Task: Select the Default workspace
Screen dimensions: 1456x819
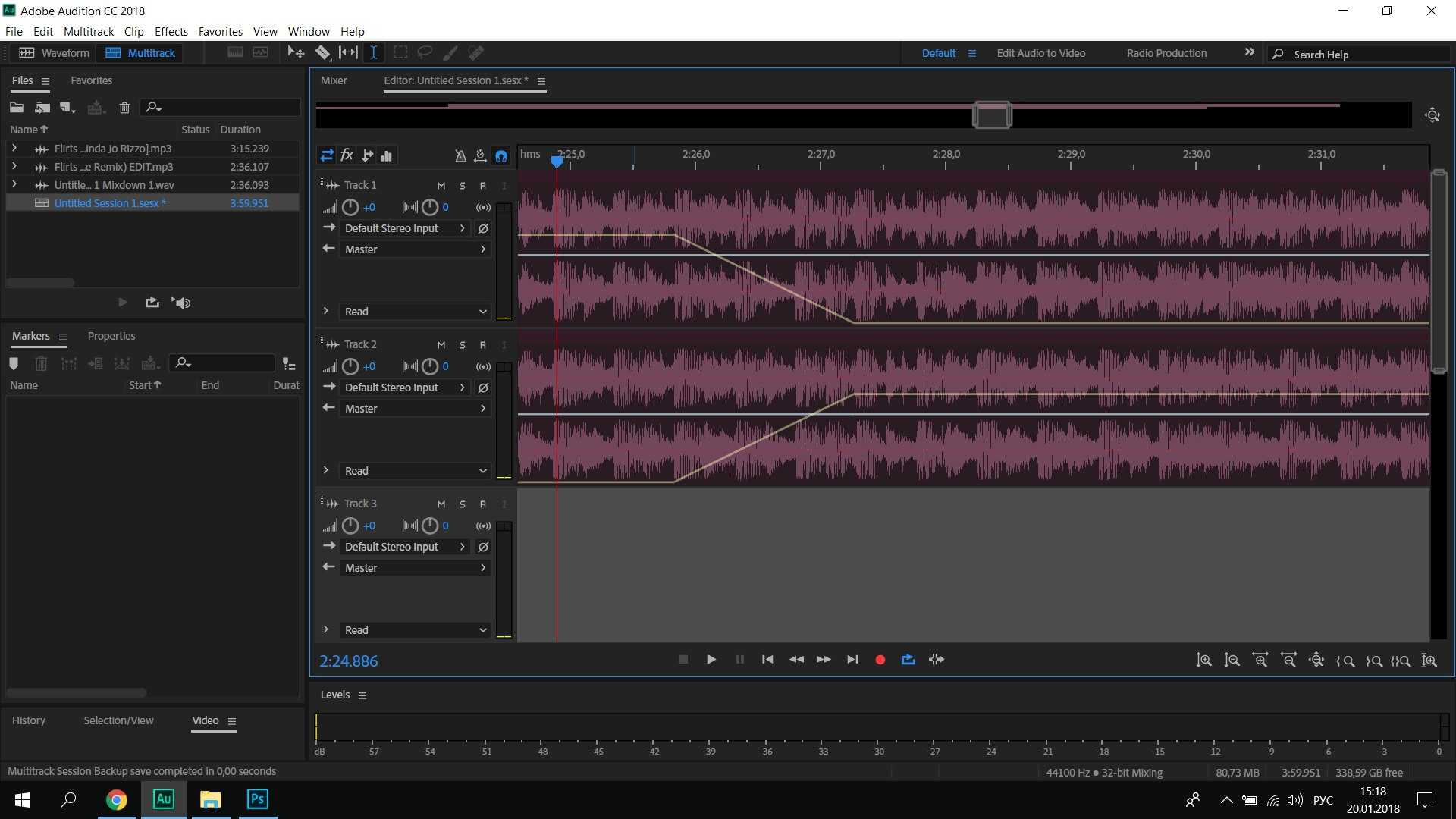Action: point(939,53)
